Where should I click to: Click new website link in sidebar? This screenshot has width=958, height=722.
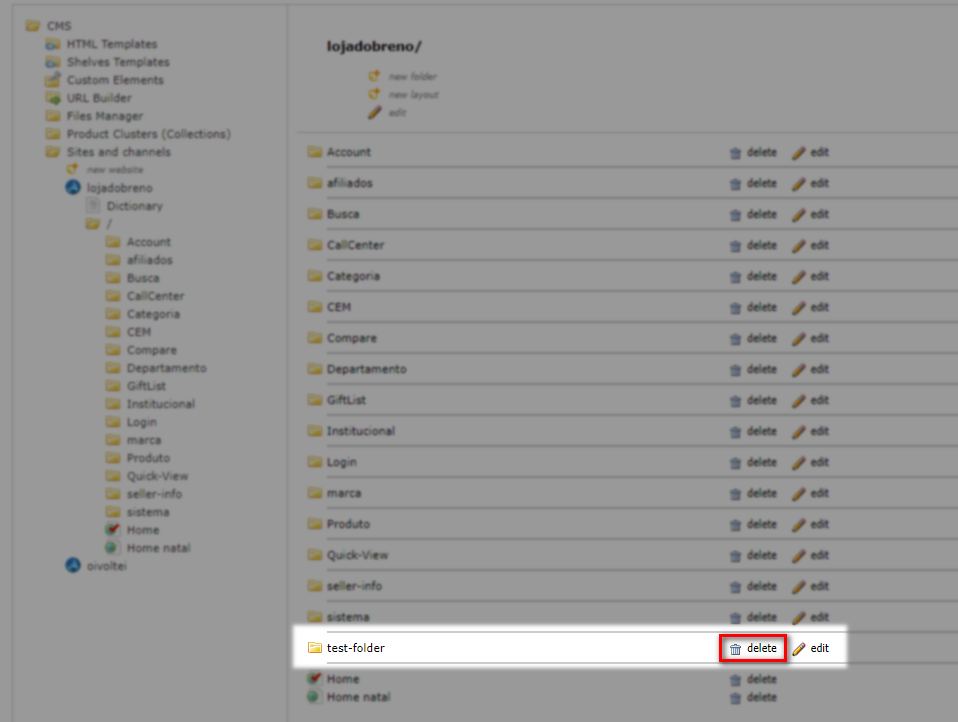pos(114,170)
